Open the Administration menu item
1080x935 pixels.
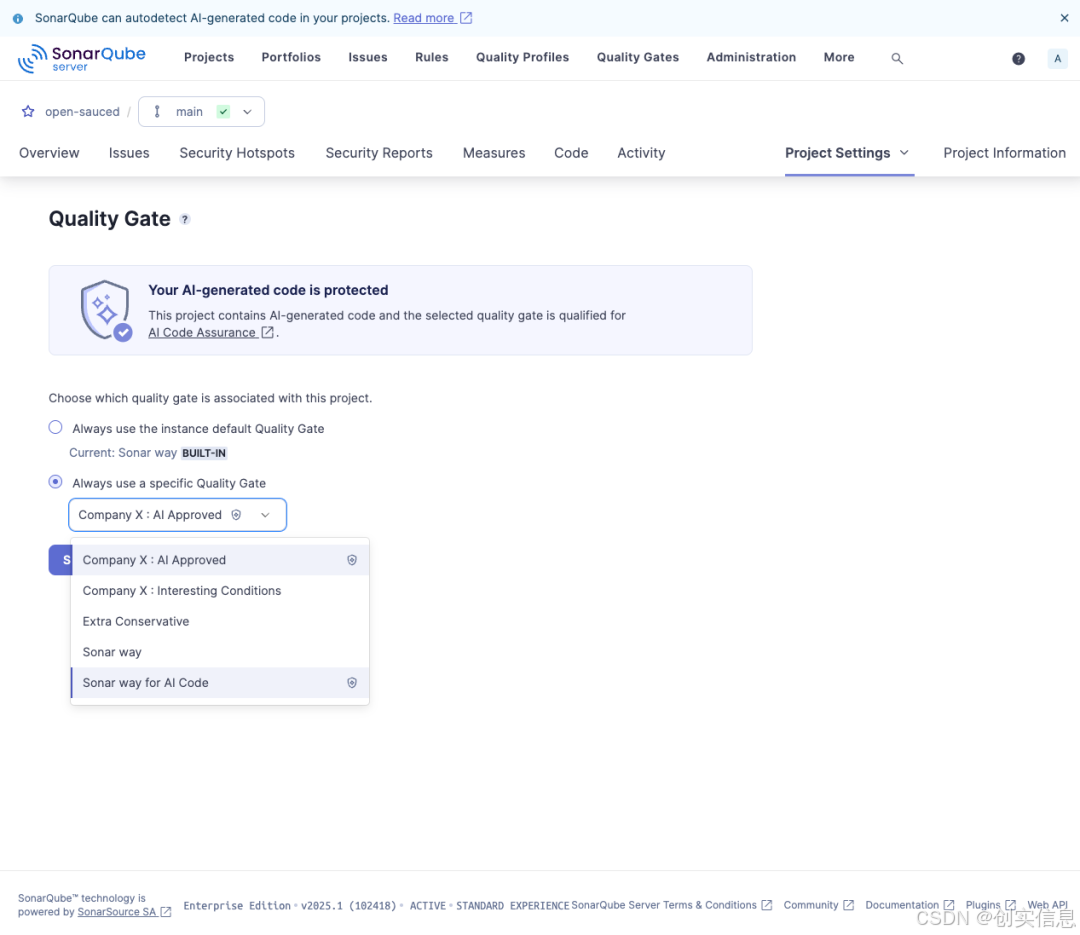pos(751,57)
